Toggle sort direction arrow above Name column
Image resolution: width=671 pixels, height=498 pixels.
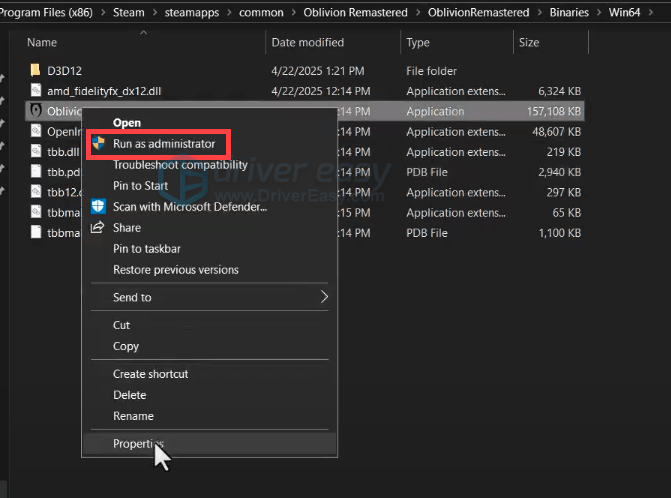pyautogui.click(x=144, y=33)
